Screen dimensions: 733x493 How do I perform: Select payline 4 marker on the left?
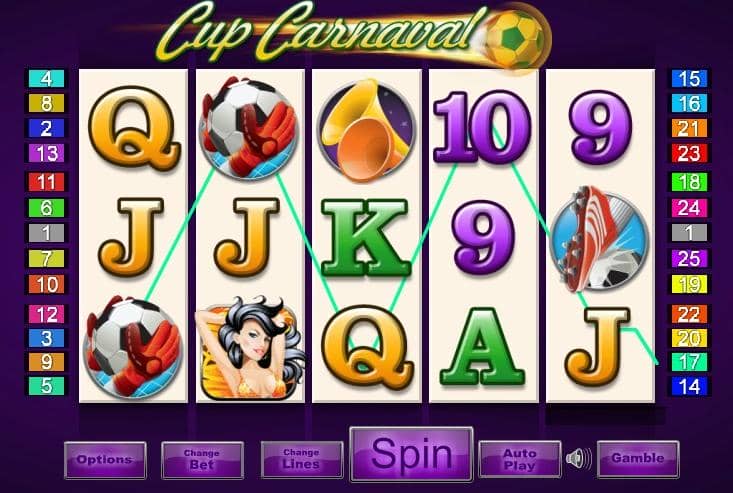(x=46, y=79)
